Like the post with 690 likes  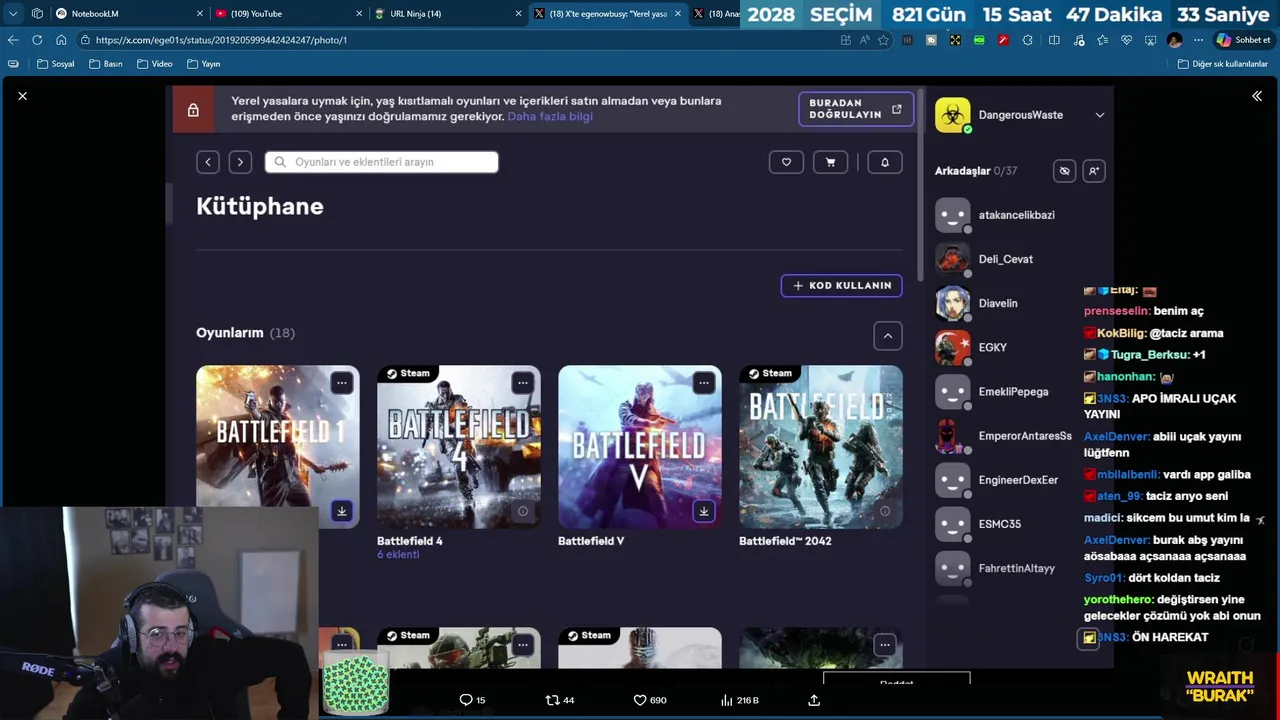click(x=650, y=700)
